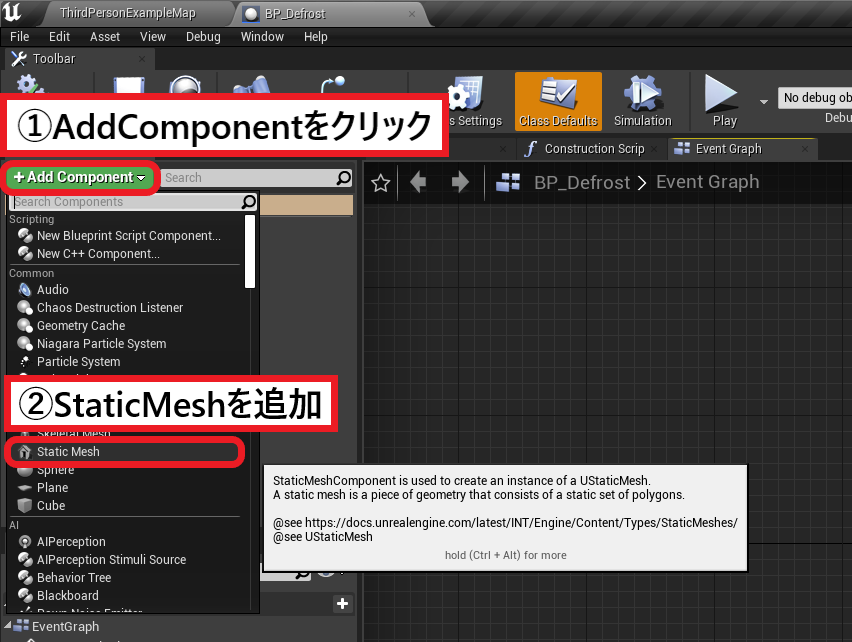Click the Chaos Destruction Listener icon

click(x=25, y=307)
